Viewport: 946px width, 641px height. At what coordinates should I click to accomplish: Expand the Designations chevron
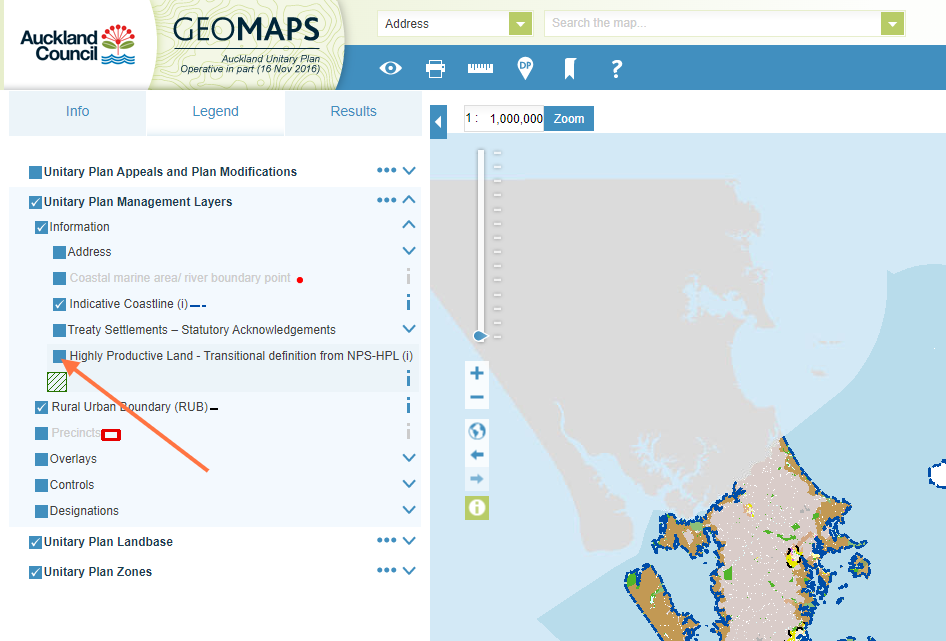409,509
